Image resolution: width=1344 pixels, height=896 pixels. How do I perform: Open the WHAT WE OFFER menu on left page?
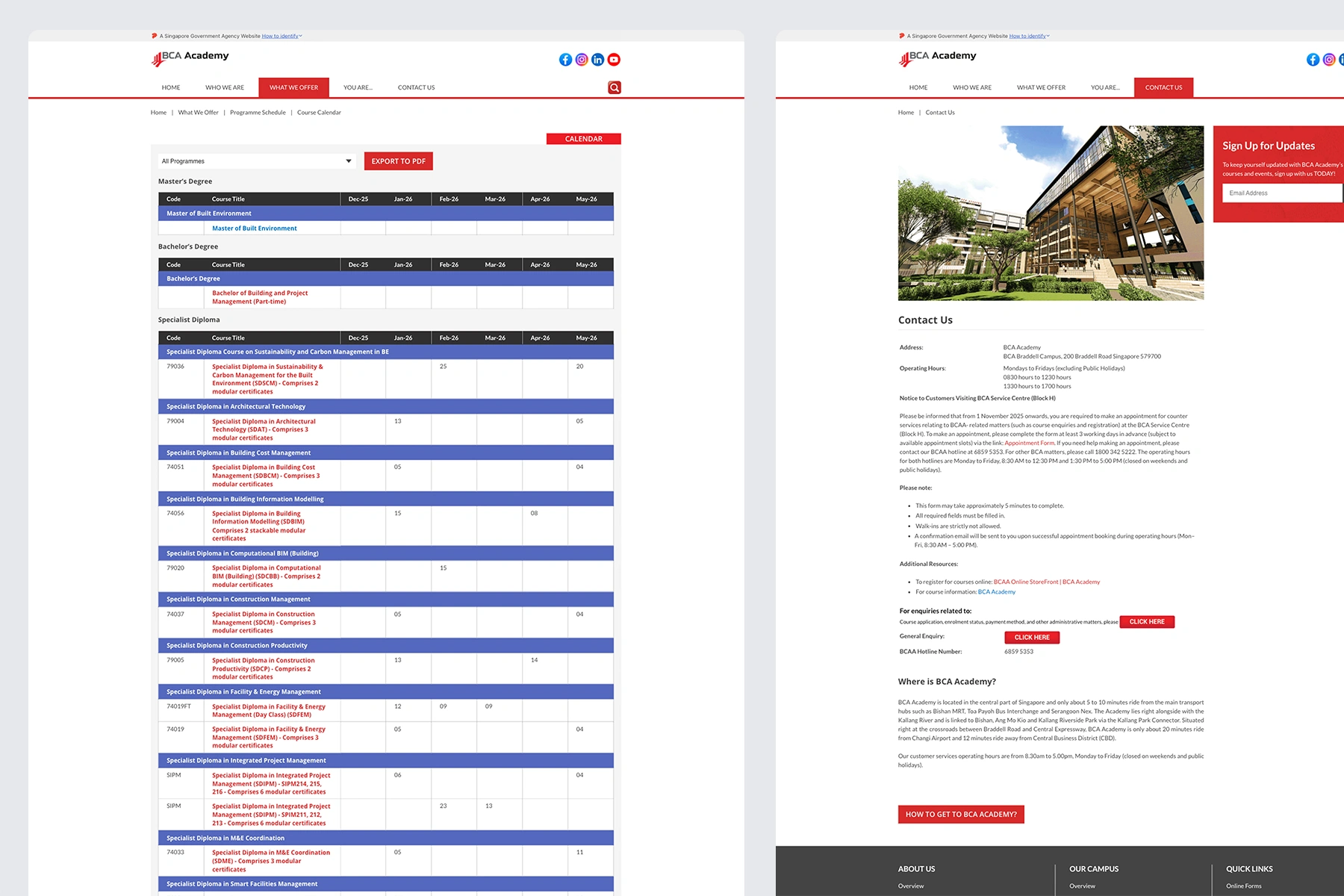coord(293,87)
